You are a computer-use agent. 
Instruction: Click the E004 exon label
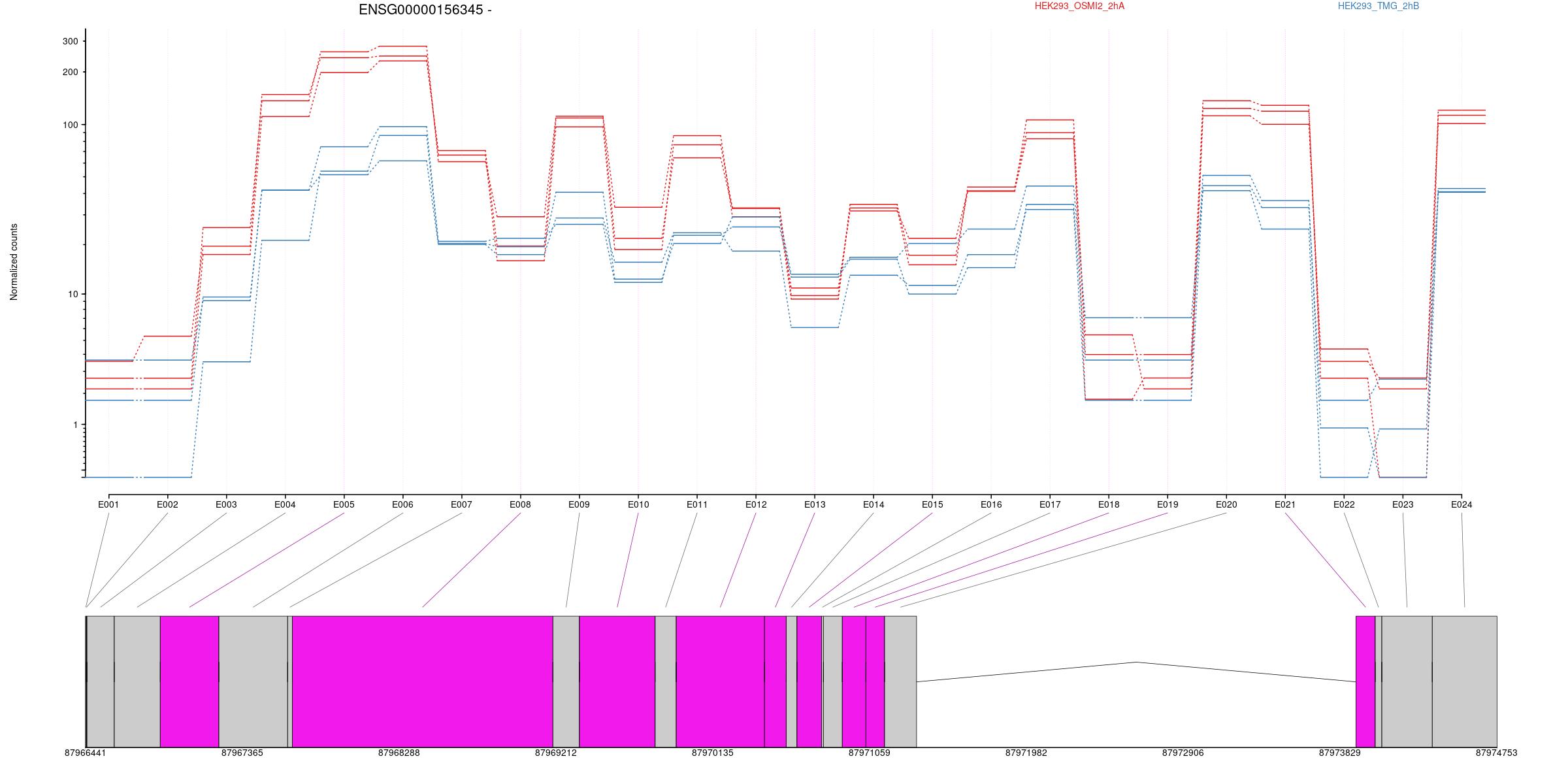pyautogui.click(x=285, y=504)
